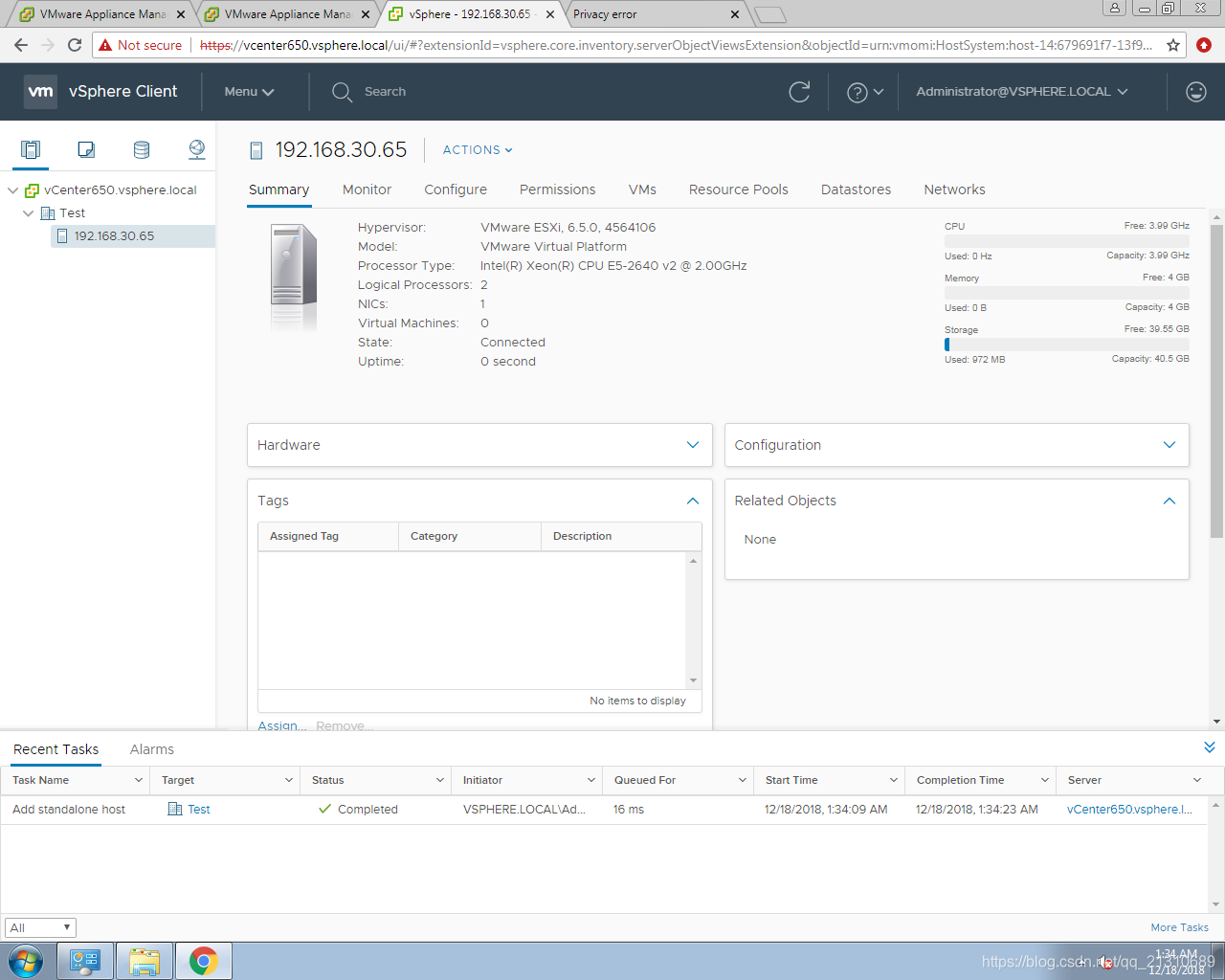Open Networking inventory view icon
Screen dimensions: 1225x980
(x=197, y=149)
